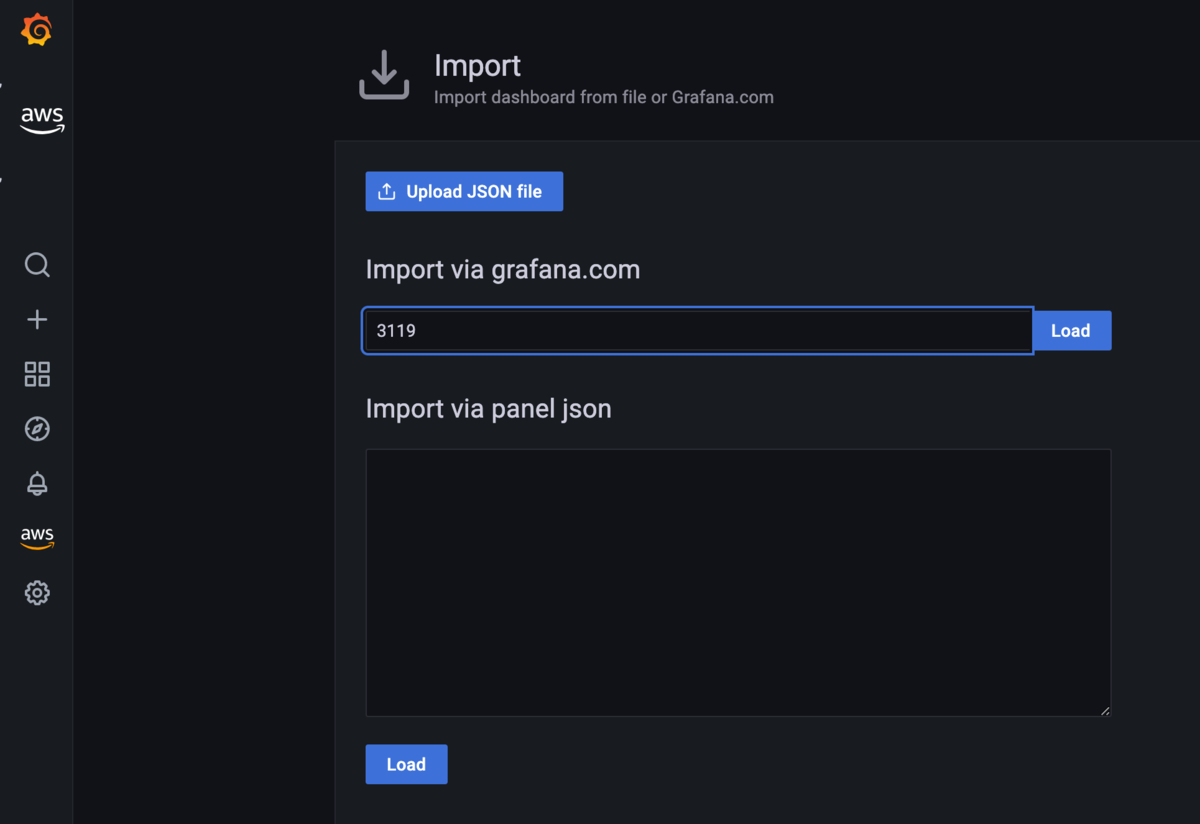Image resolution: width=1200 pixels, height=824 pixels.
Task: Open the Create plus menu icon
Action: click(x=37, y=319)
